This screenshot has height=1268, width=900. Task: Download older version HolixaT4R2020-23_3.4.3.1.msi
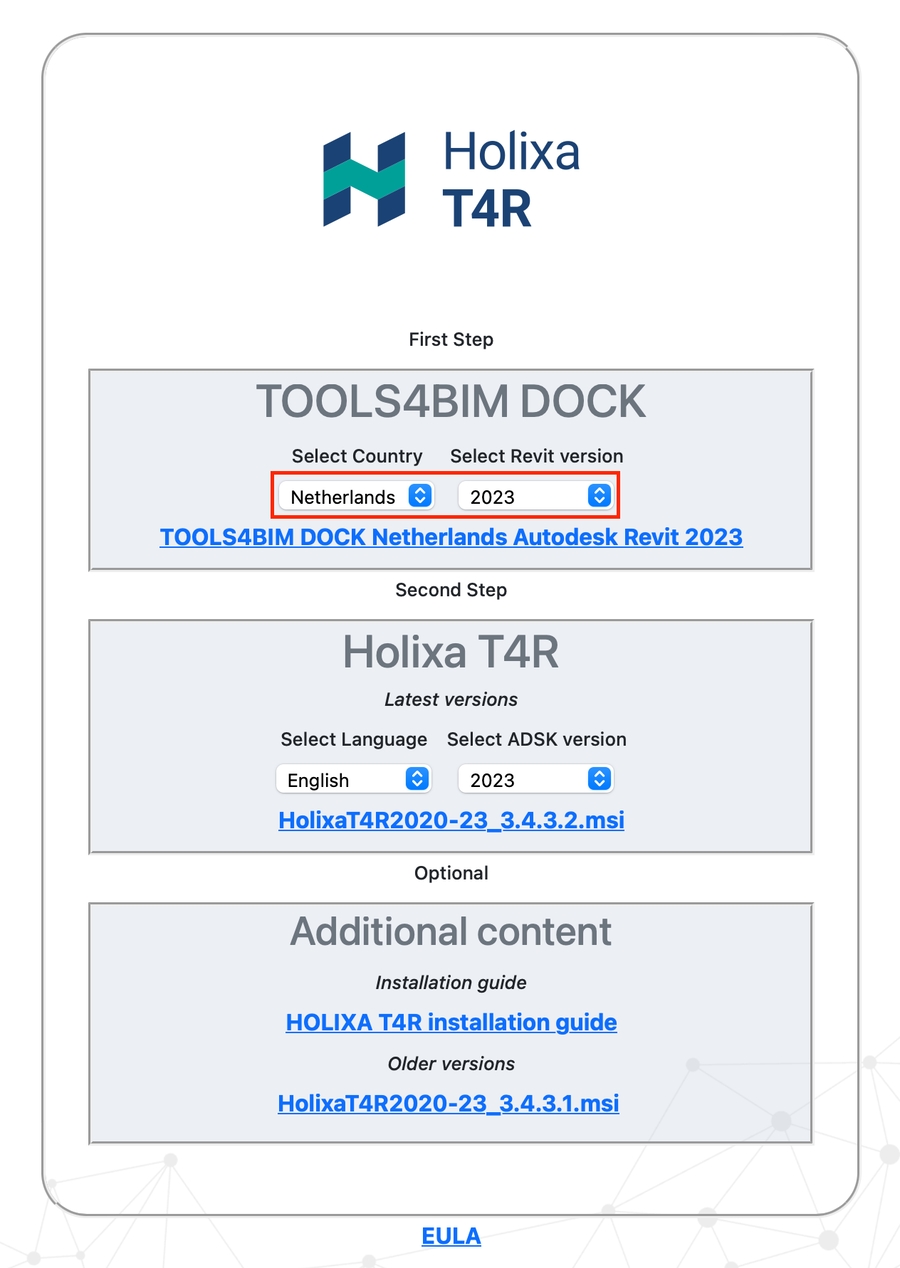[x=448, y=1104]
